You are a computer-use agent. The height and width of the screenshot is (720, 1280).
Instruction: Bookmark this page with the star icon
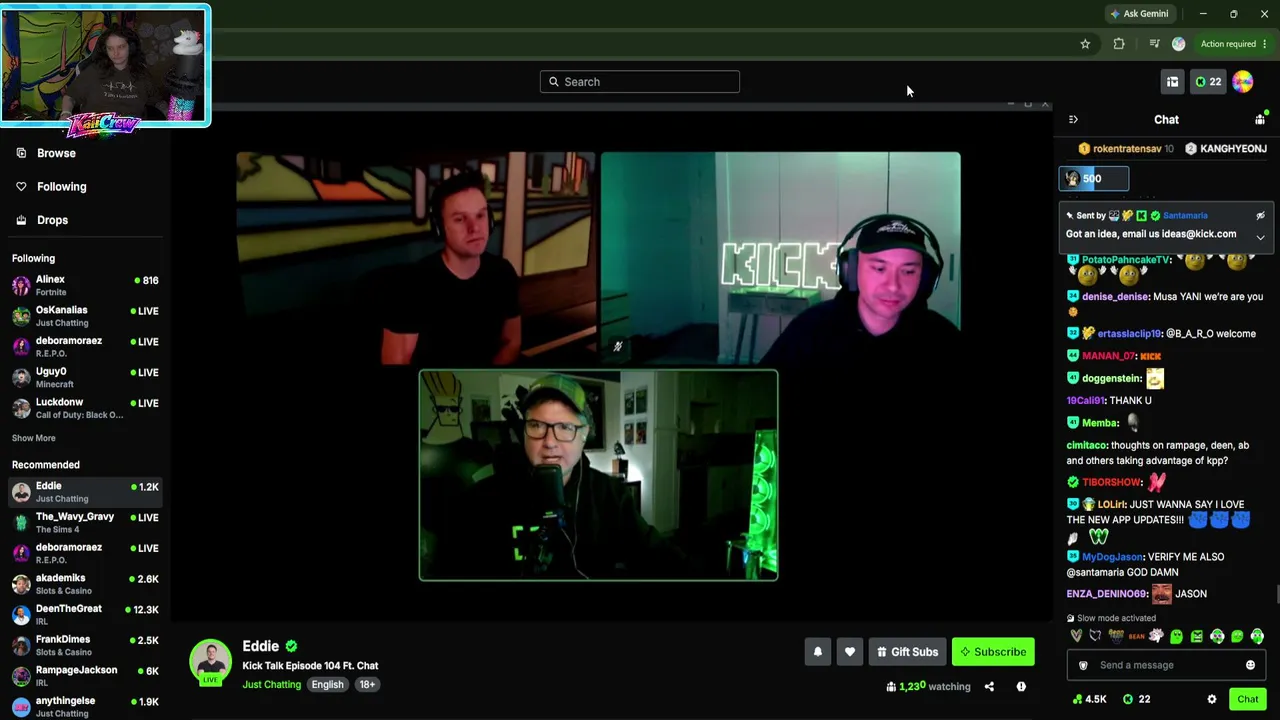pos(1085,44)
